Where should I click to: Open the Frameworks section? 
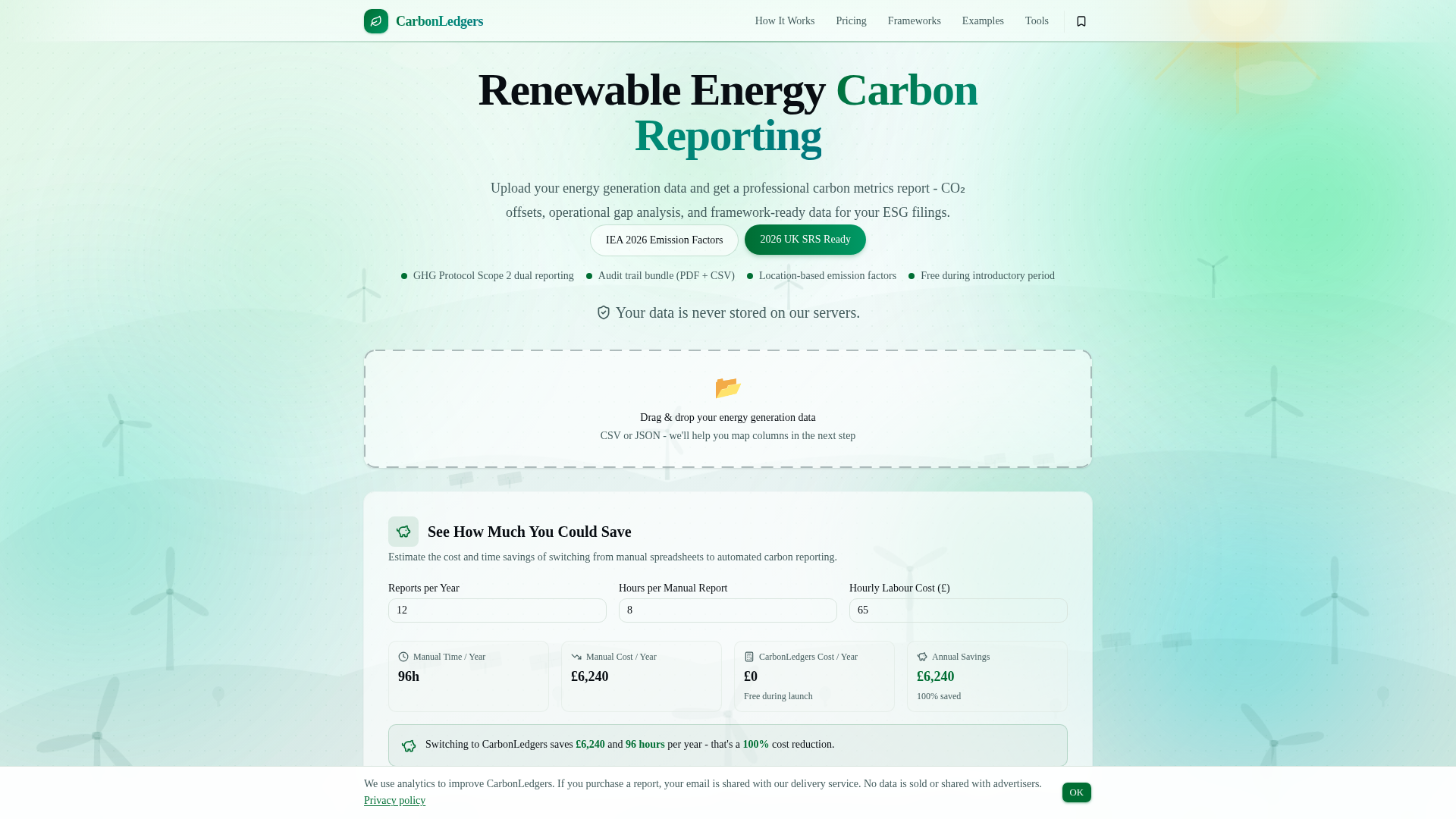914,20
